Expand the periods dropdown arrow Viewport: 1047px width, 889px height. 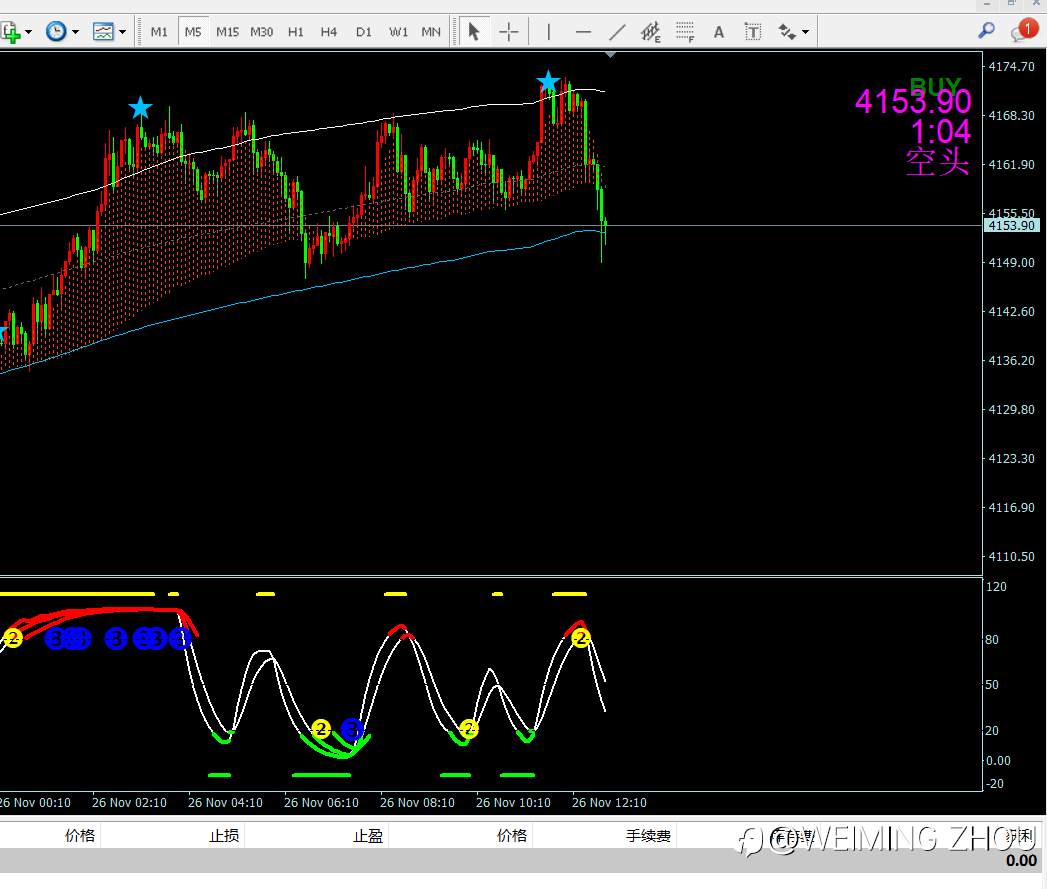coord(75,32)
